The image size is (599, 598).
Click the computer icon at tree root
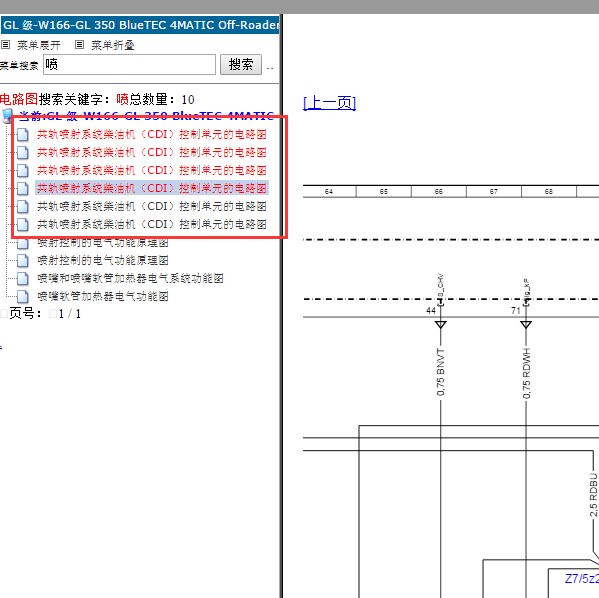[x=7, y=116]
